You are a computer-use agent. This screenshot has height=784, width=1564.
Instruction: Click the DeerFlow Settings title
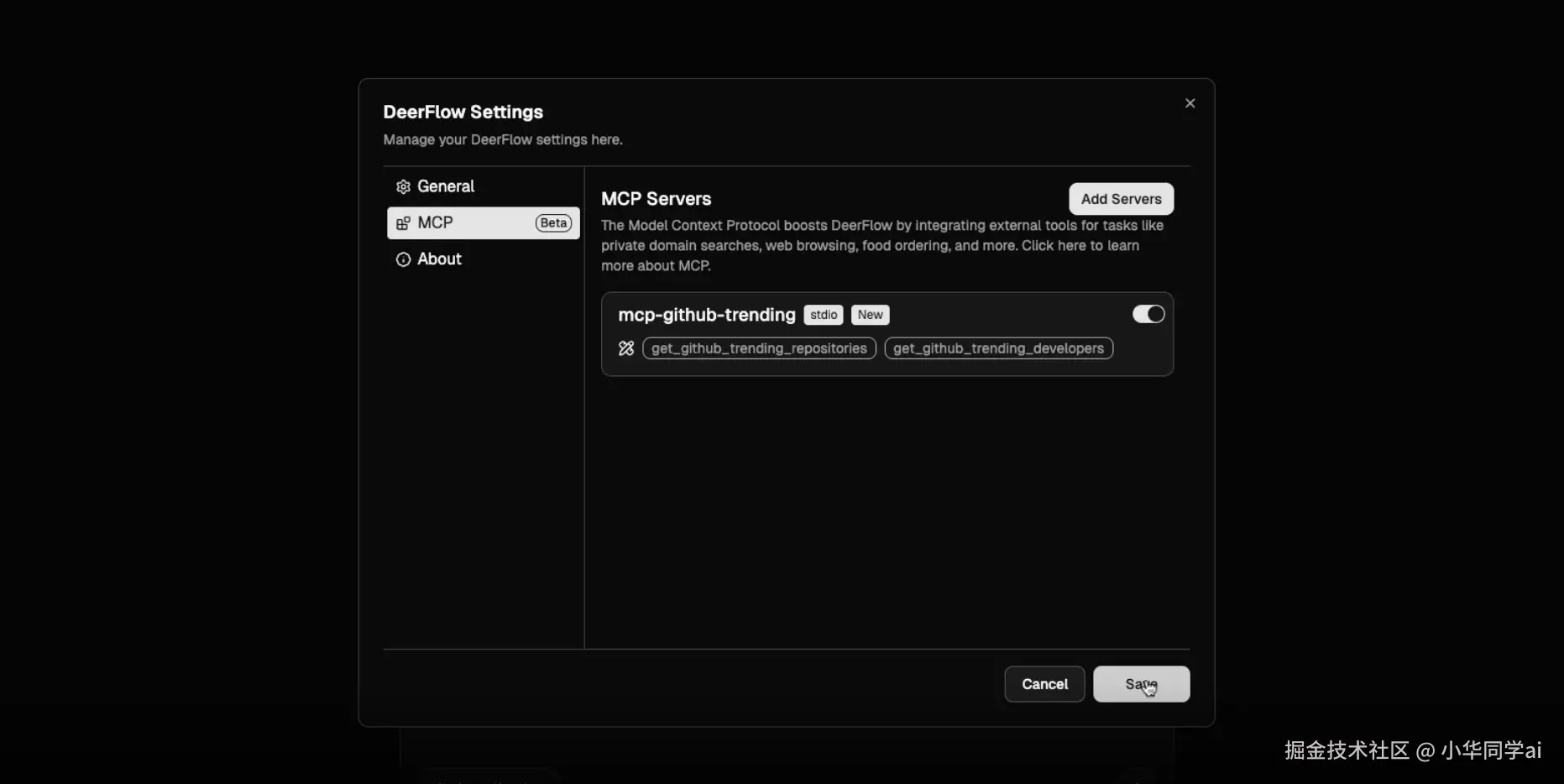click(463, 112)
